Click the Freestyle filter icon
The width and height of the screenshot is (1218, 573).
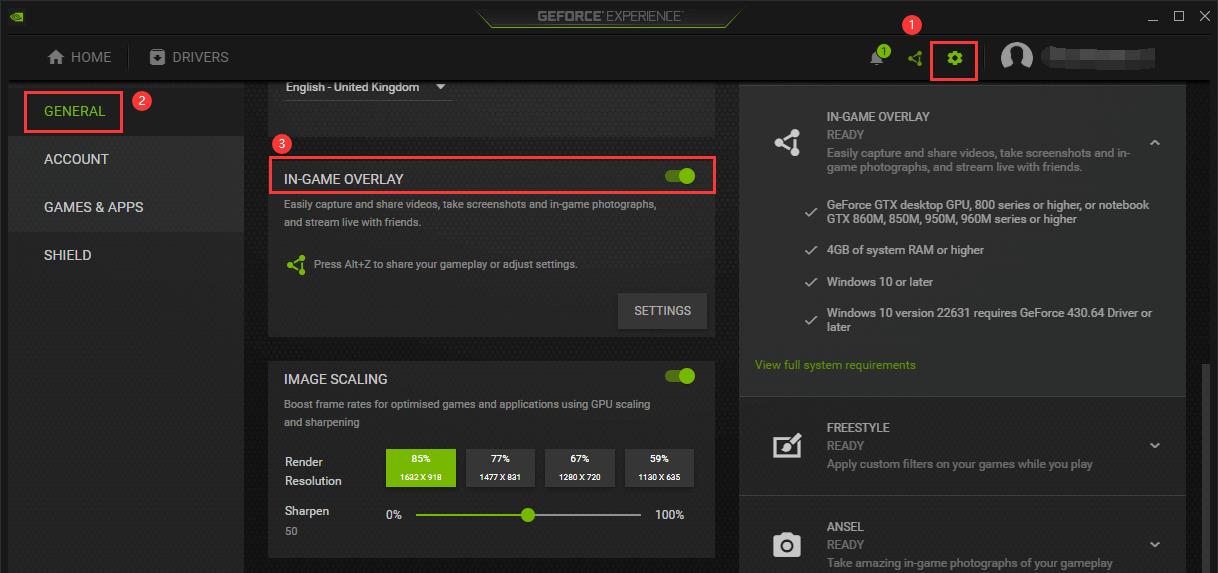[x=788, y=446]
